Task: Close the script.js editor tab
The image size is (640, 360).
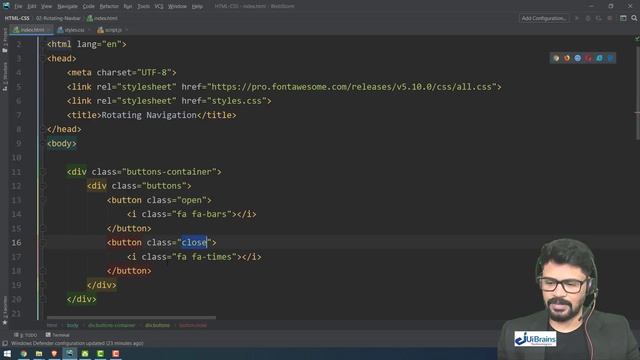Action: click(x=127, y=30)
